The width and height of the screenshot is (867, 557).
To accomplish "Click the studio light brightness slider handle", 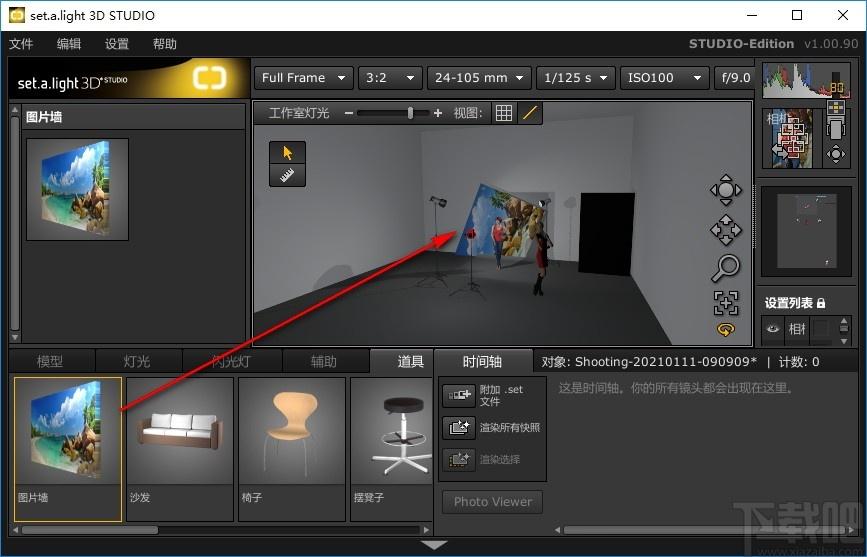I will 410,113.
